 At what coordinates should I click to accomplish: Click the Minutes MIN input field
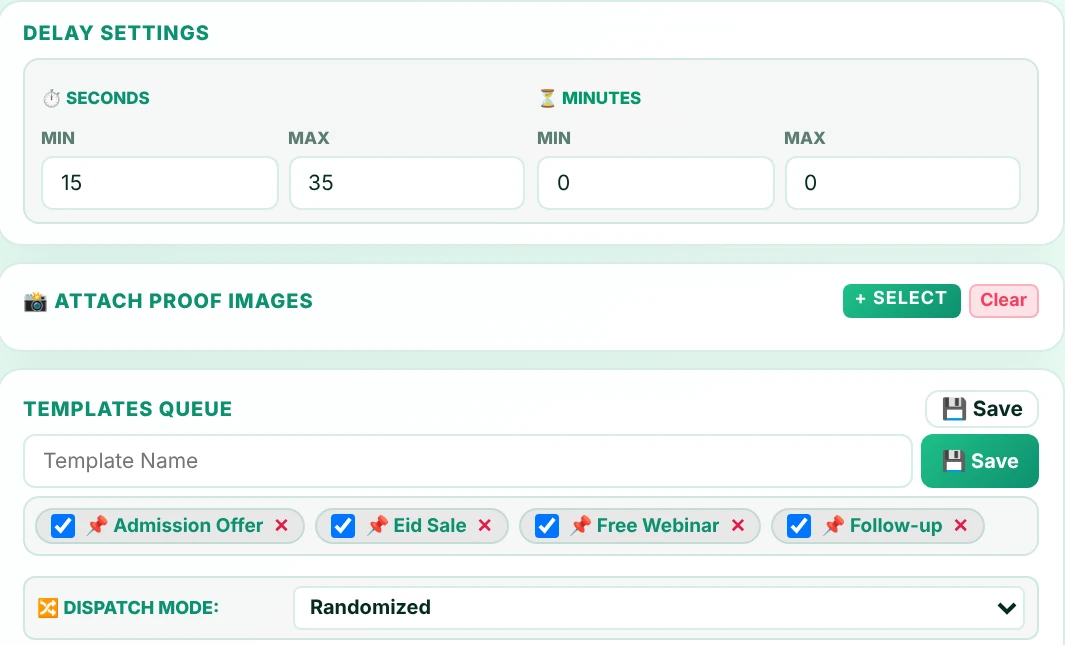tap(655, 183)
